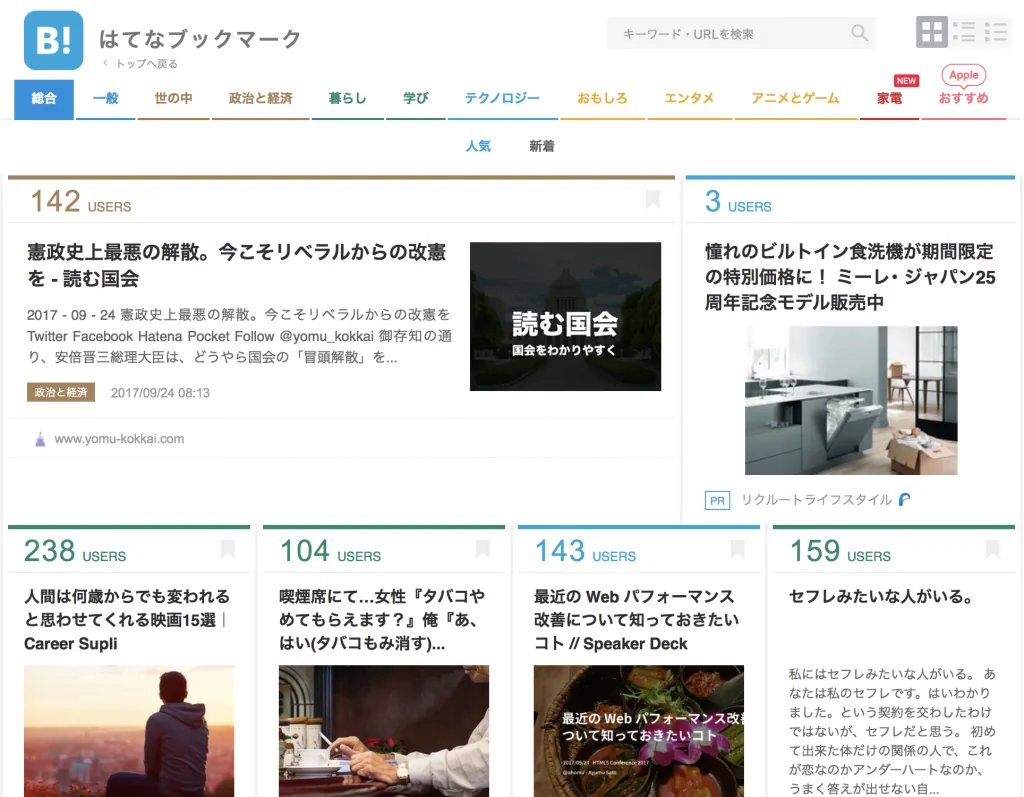Click the トップへ戻る link
Viewport: 1024px width, 797px height.
pos(140,64)
